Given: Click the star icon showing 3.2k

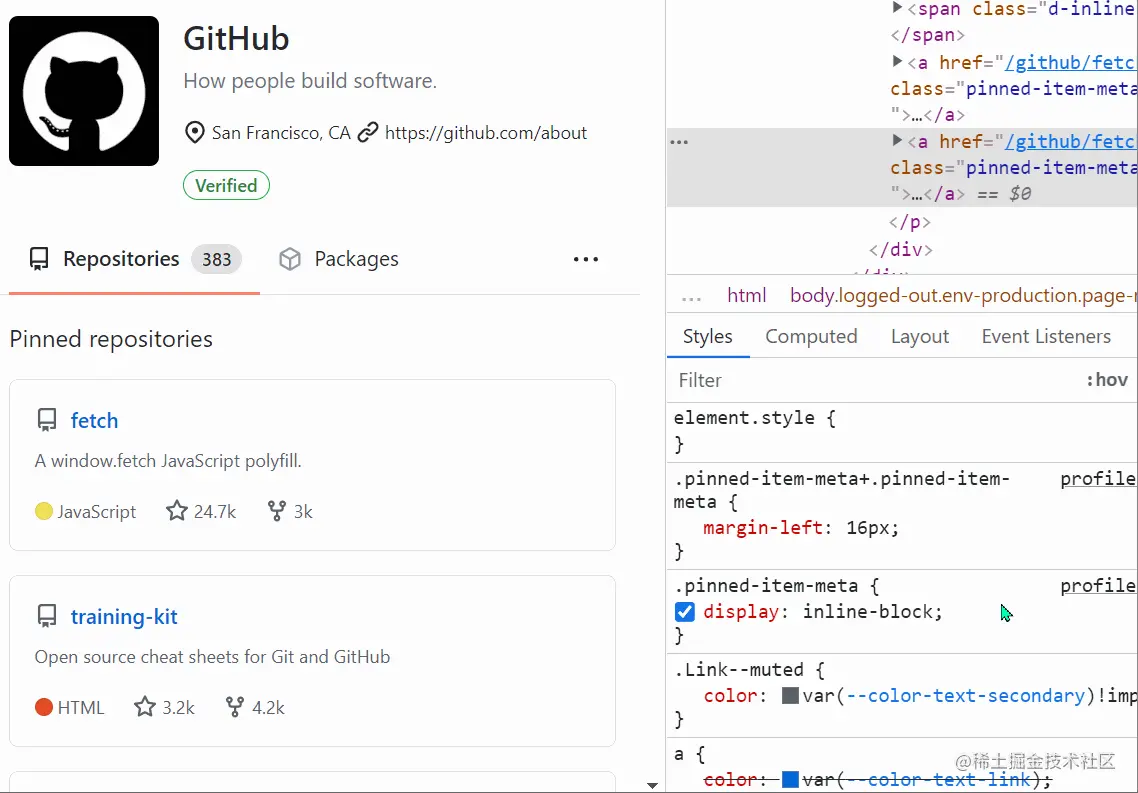Looking at the screenshot, I should coord(144,707).
